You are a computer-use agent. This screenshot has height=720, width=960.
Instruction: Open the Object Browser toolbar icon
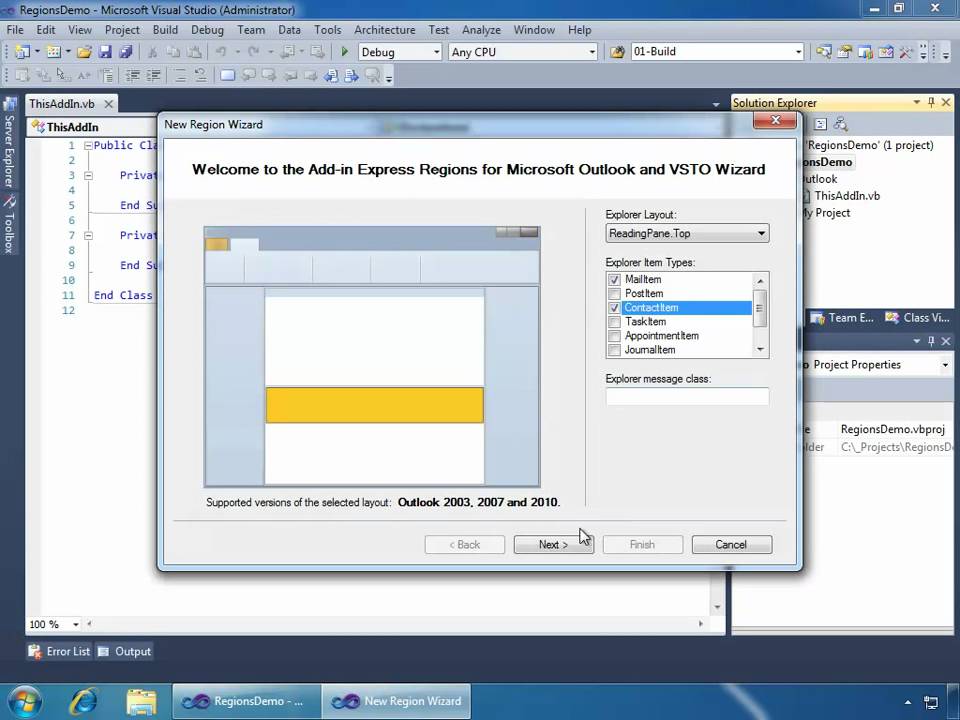[865, 52]
